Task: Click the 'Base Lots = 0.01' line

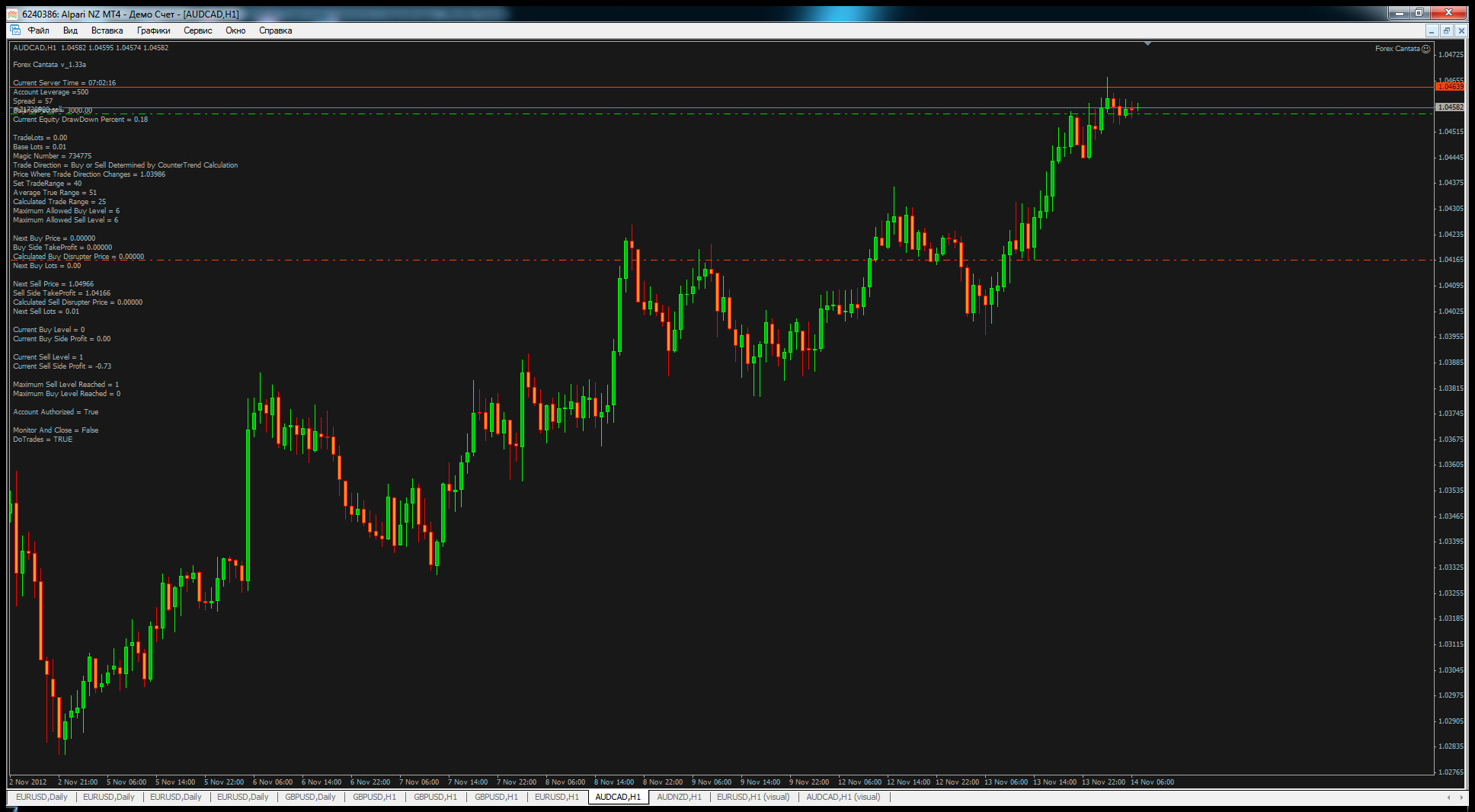Action: click(40, 147)
